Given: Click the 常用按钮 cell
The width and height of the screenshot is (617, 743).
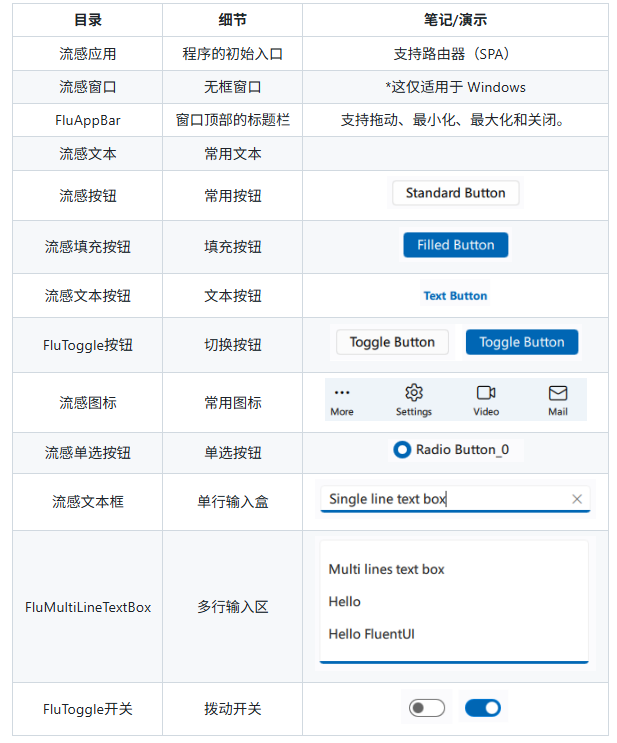Looking at the screenshot, I should pyautogui.click(x=232, y=195).
